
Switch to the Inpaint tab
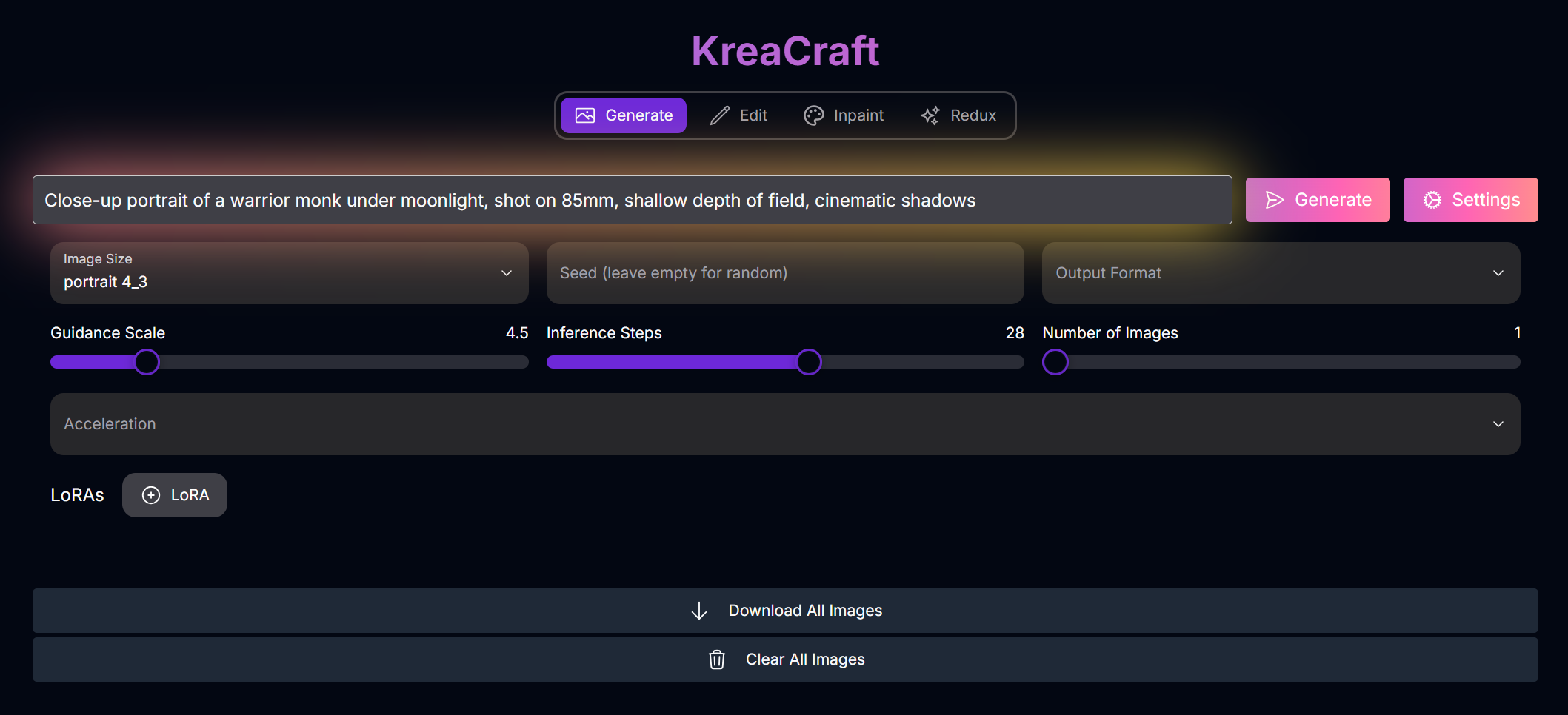(844, 115)
